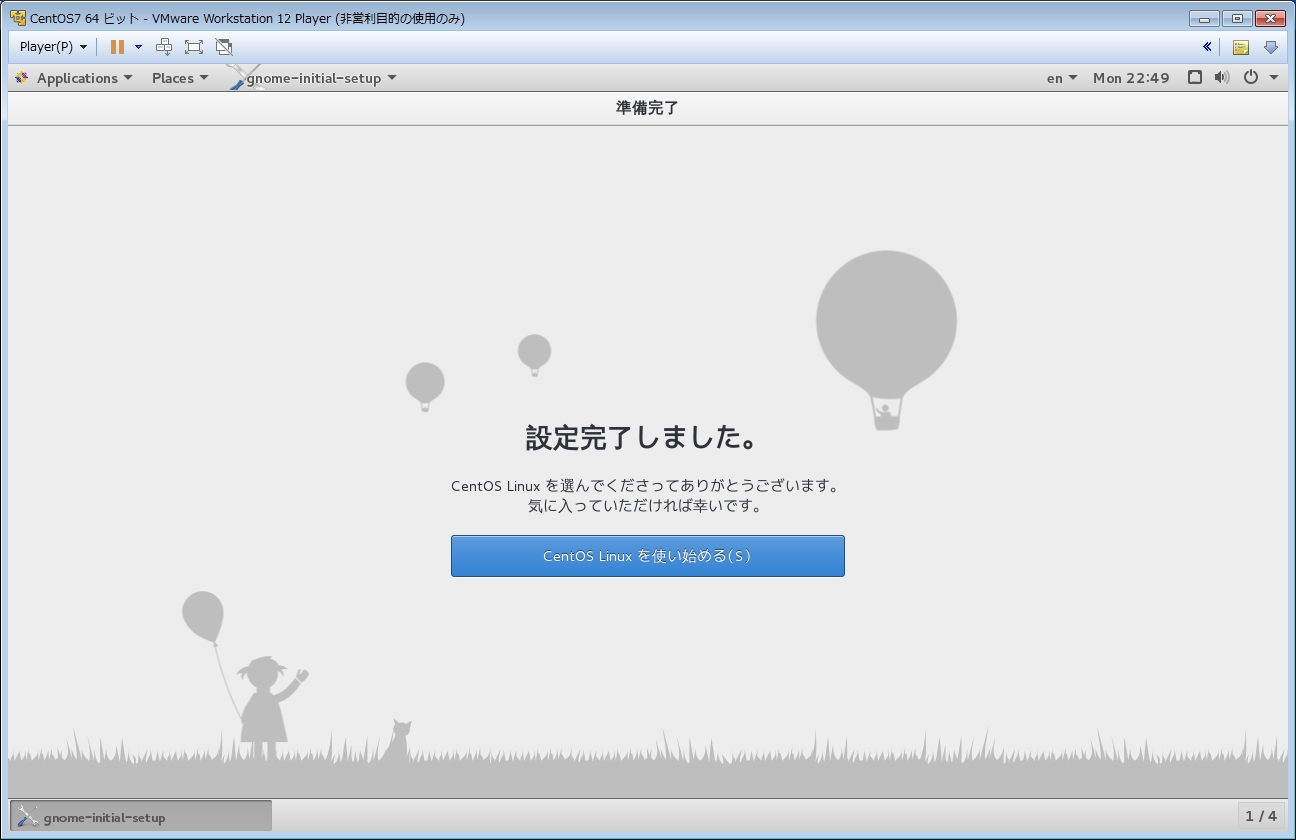Click the speaker volume icon in GNOME panel
1296x840 pixels.
[x=1221, y=77]
